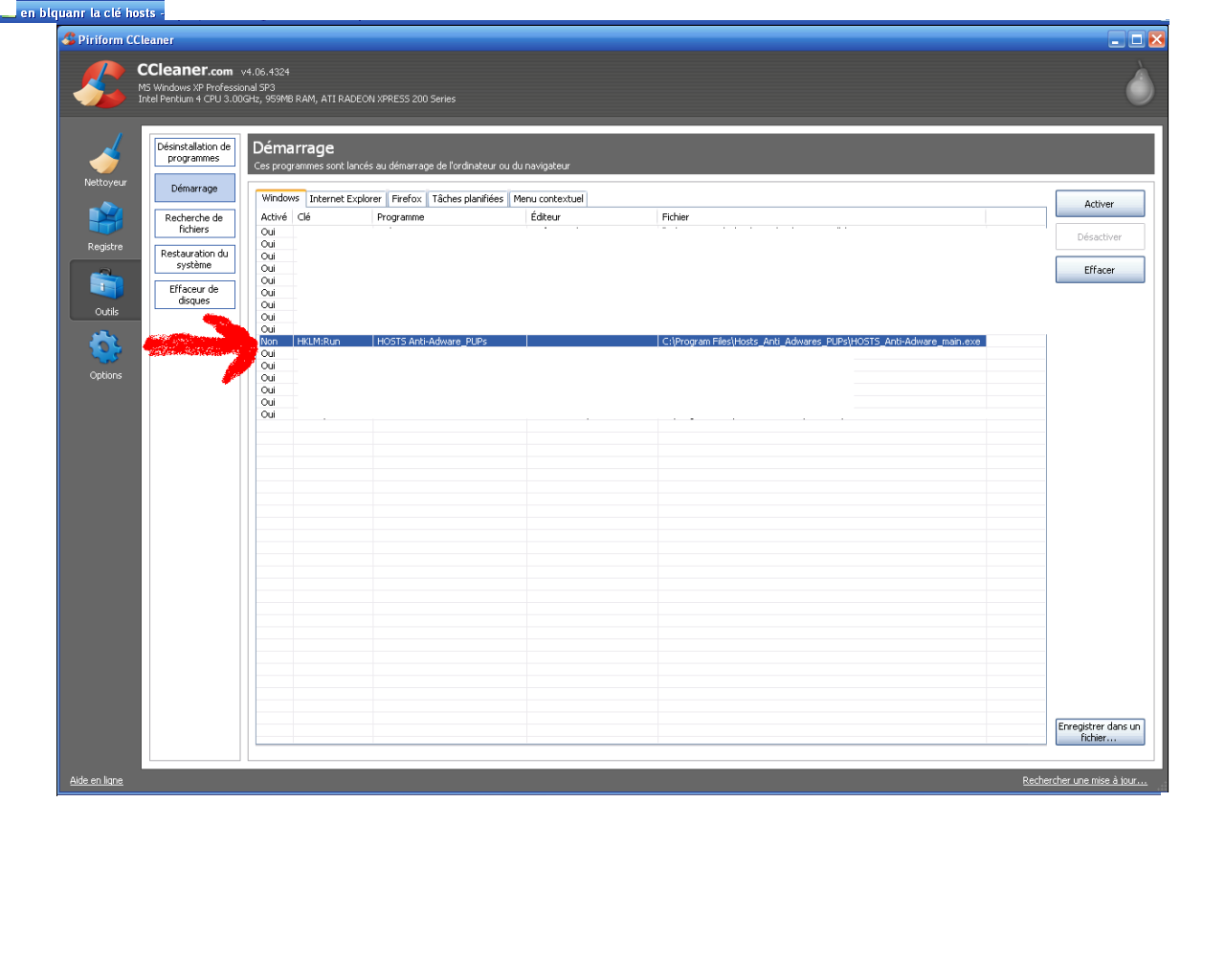Image resolution: width=1225 pixels, height=980 pixels.
Task: Sort by the Éditeur column header
Action: pyautogui.click(x=591, y=217)
